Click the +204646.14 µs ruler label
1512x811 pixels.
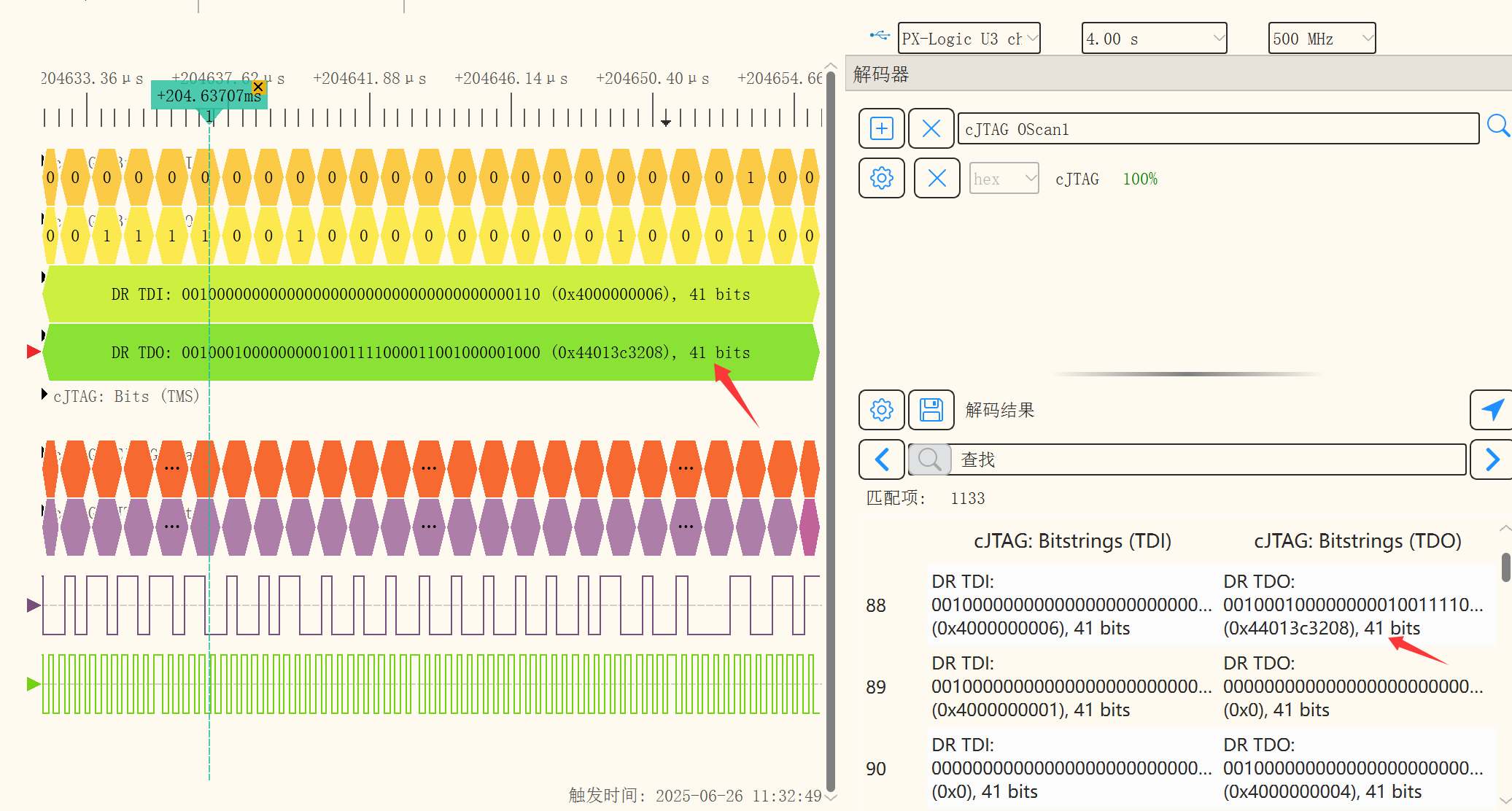(511, 78)
